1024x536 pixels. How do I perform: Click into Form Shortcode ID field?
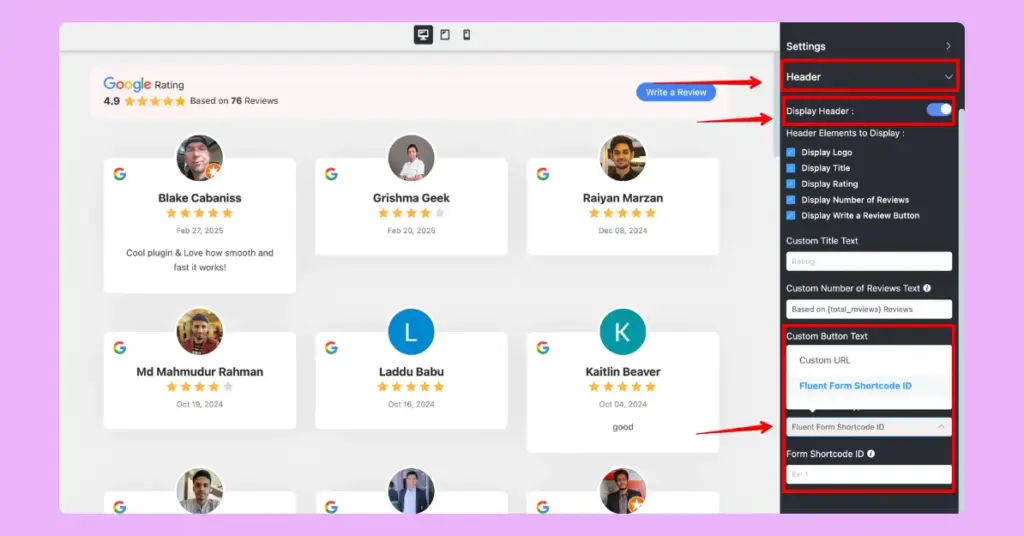(869, 475)
